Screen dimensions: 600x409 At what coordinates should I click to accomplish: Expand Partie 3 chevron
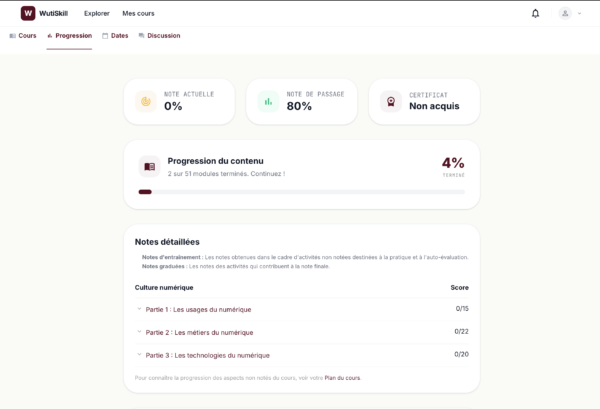click(x=139, y=355)
